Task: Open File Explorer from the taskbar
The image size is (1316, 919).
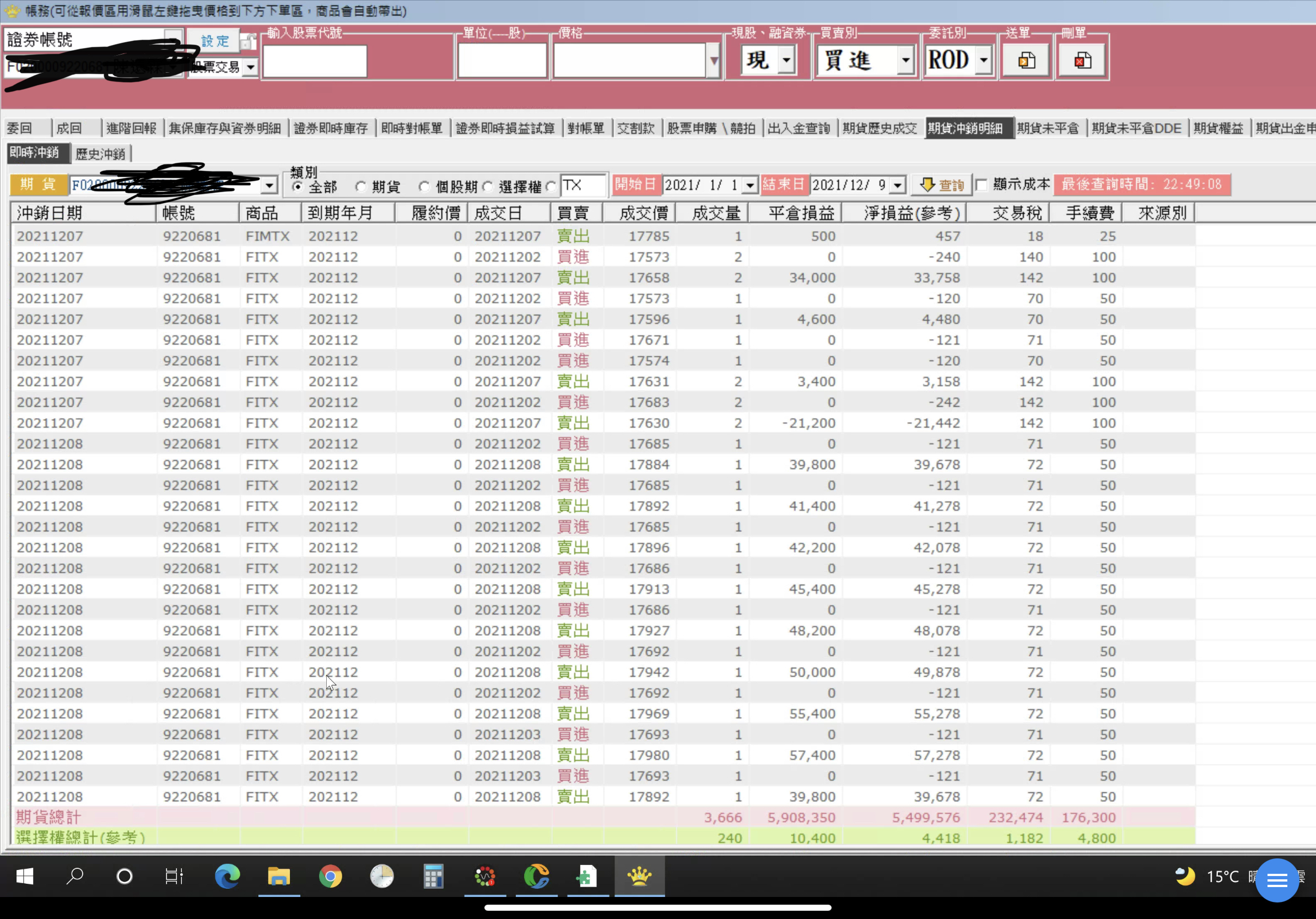Action: tap(278, 876)
